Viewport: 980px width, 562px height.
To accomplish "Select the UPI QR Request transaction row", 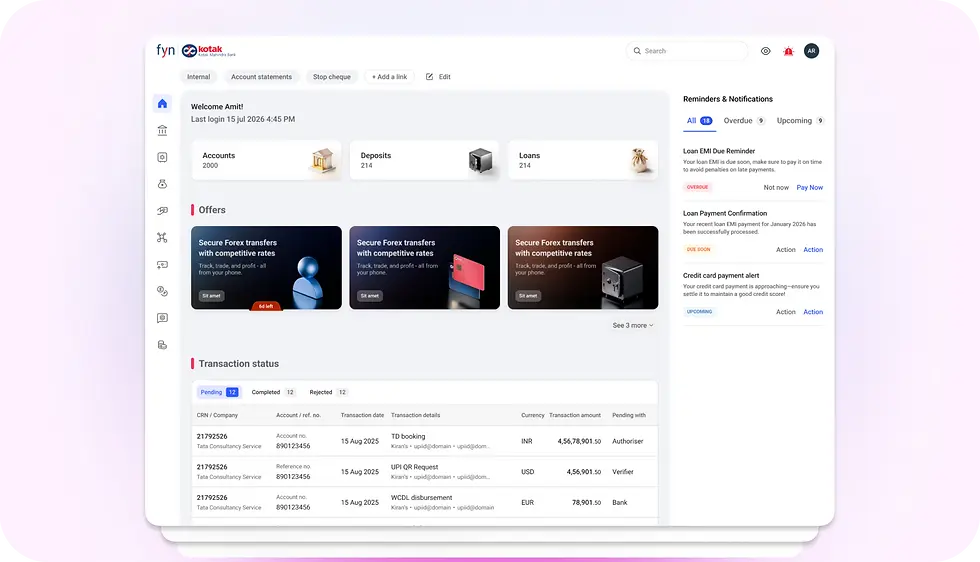I will click(x=424, y=471).
